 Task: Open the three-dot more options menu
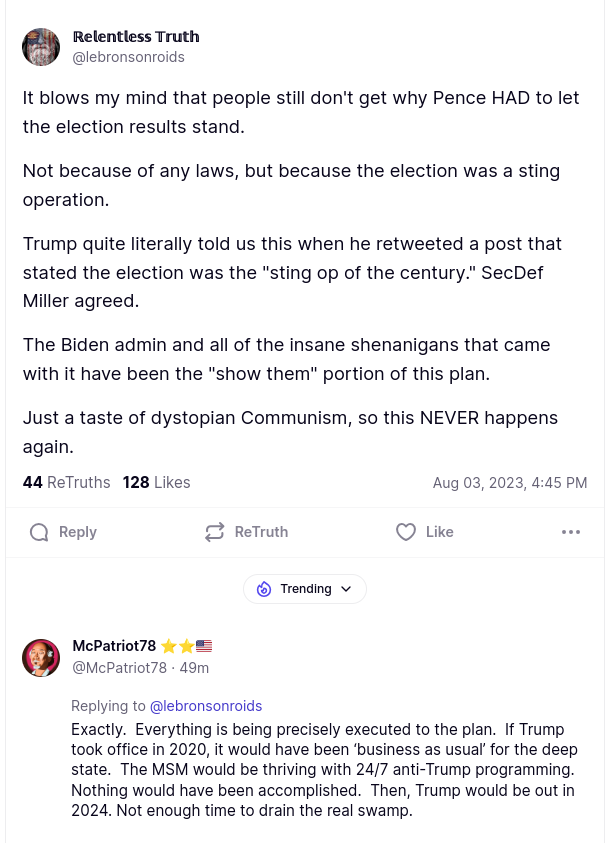coord(571,532)
